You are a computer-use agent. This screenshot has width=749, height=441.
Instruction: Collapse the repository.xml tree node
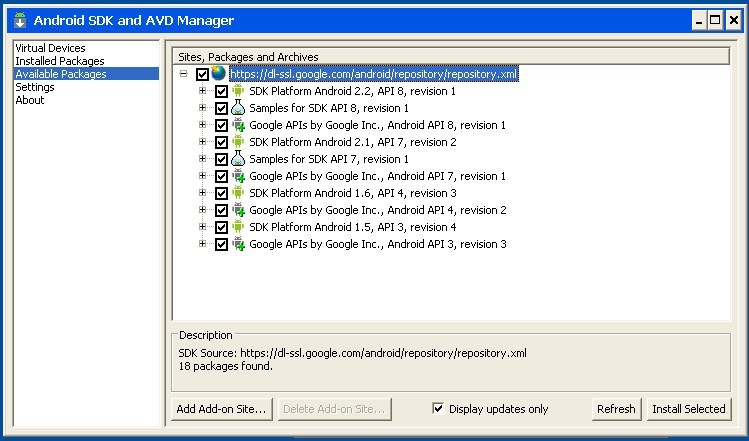(184, 74)
